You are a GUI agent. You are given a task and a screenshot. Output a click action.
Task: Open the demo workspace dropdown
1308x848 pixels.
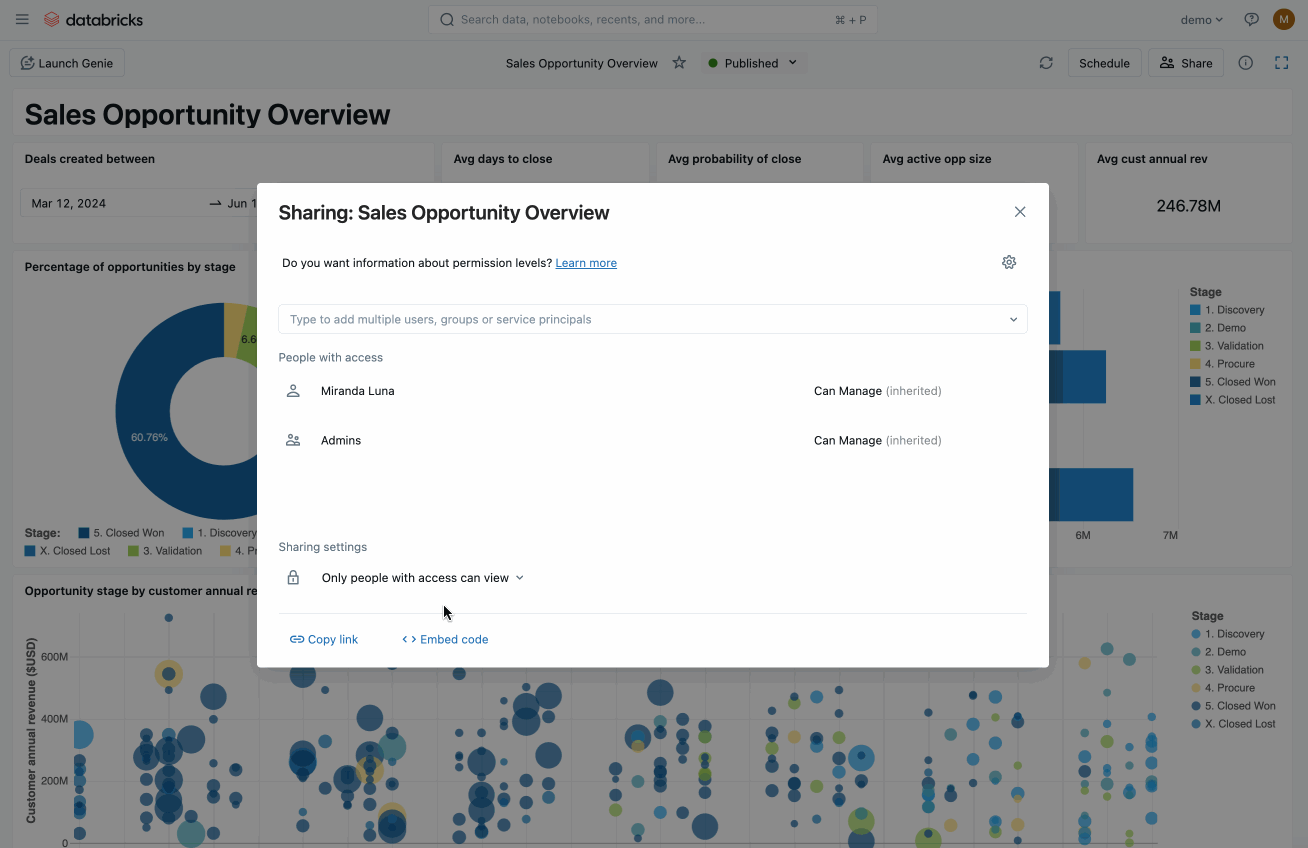coord(1201,19)
